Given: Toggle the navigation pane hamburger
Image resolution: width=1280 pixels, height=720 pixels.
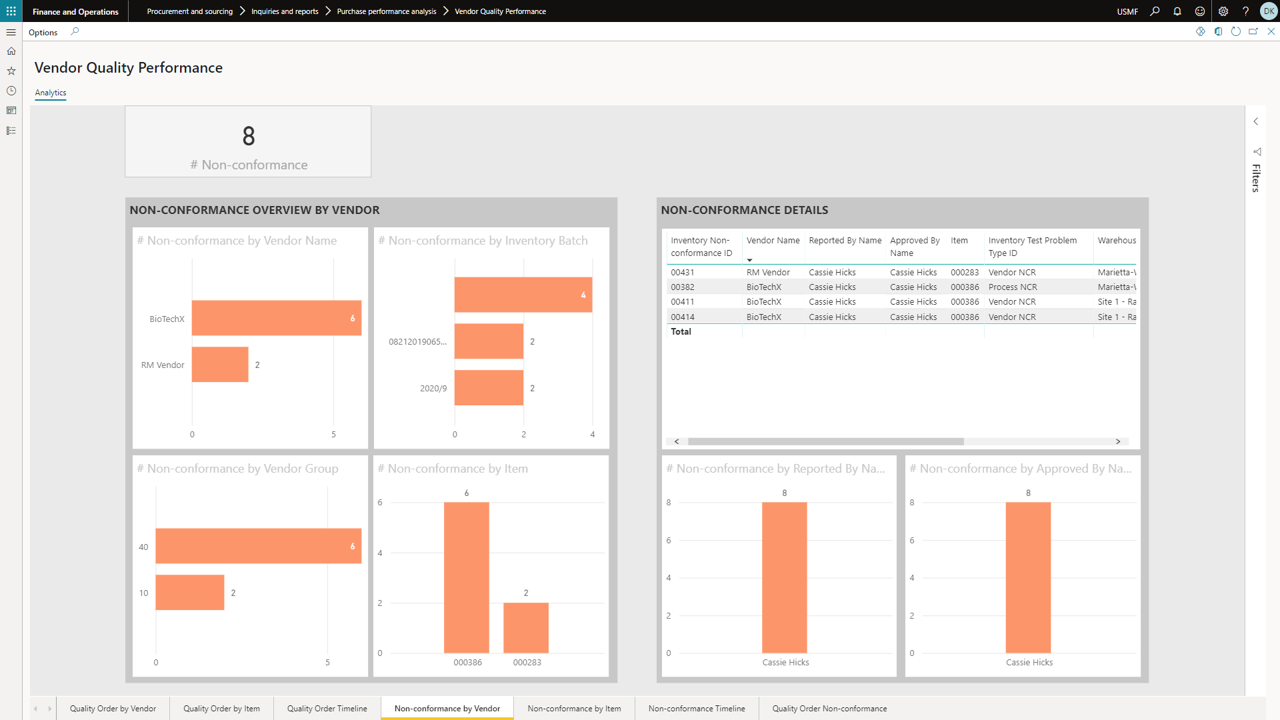Looking at the screenshot, I should [x=10, y=31].
